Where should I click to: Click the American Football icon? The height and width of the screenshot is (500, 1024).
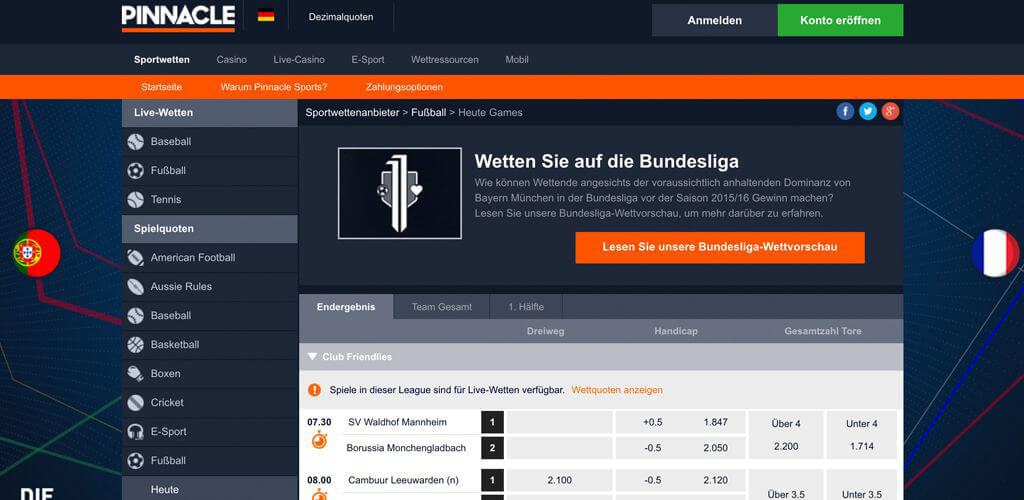click(x=135, y=258)
